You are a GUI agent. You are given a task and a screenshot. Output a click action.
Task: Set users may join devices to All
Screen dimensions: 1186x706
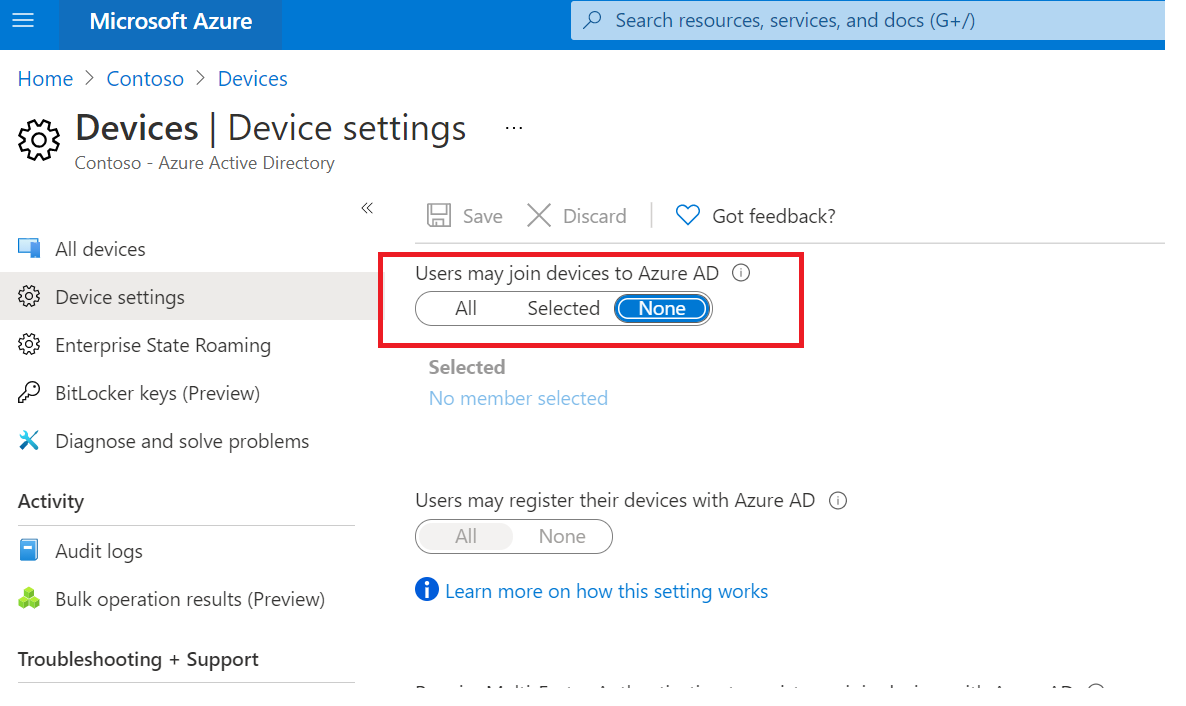(466, 308)
